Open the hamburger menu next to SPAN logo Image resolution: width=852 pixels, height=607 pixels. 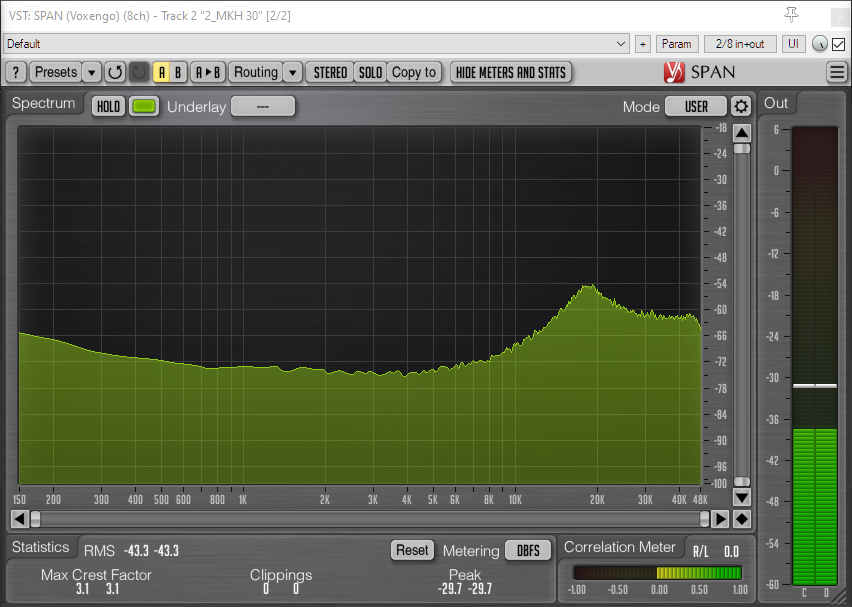point(837,72)
